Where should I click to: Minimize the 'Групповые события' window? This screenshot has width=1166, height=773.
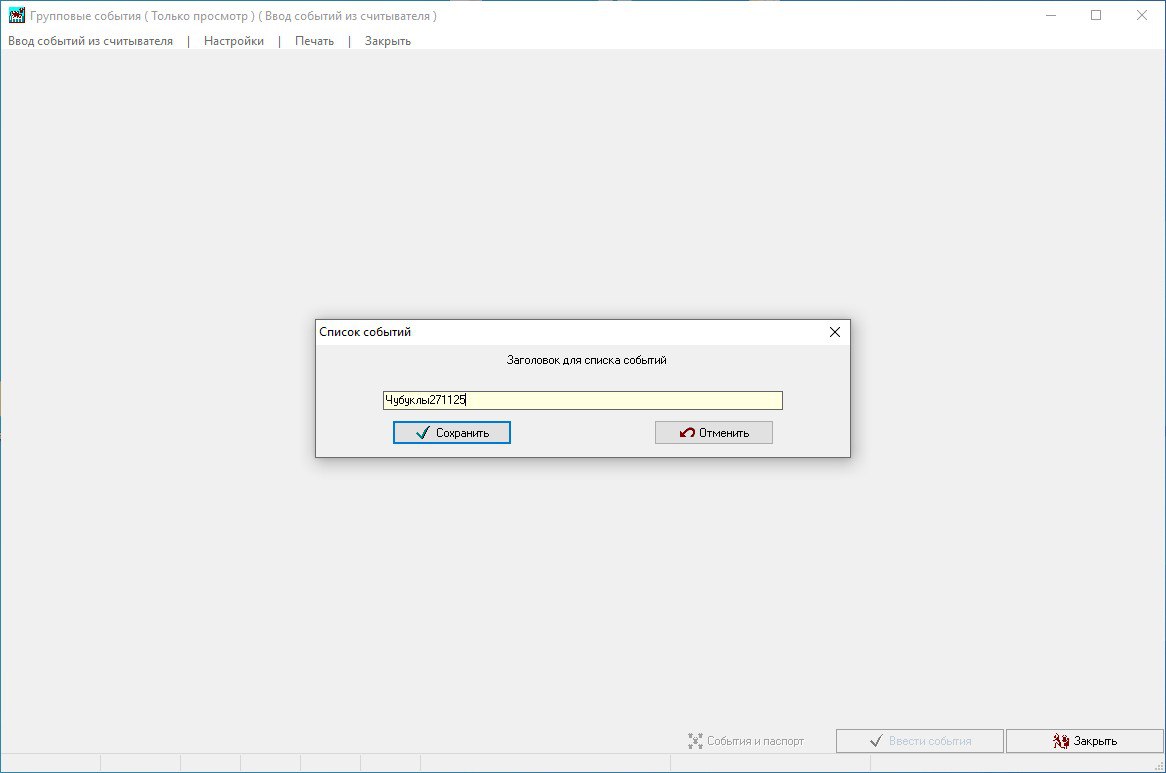(x=1050, y=15)
